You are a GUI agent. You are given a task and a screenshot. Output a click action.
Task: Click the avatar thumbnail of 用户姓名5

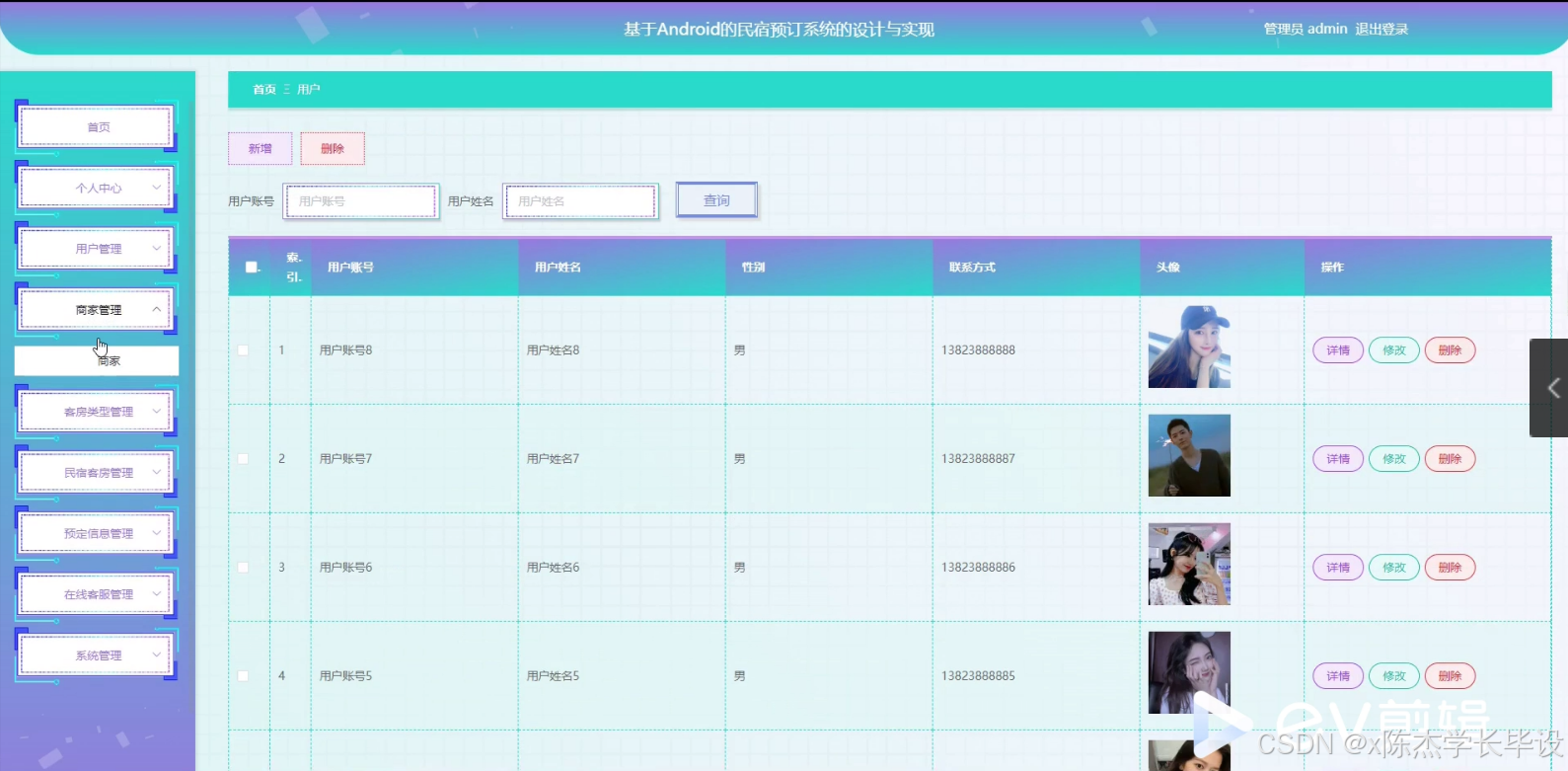click(1189, 672)
